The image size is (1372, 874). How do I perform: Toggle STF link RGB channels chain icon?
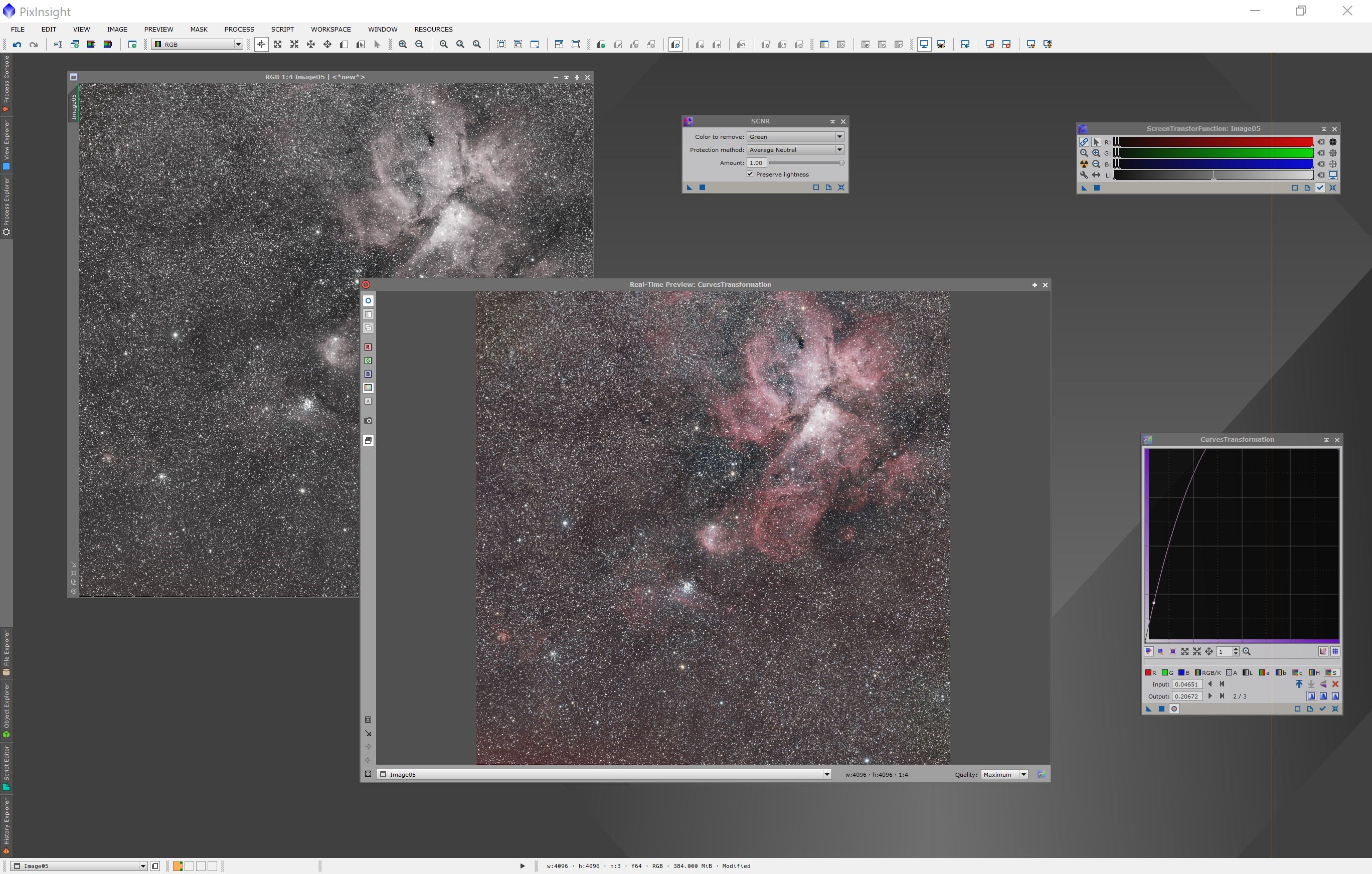1084,142
